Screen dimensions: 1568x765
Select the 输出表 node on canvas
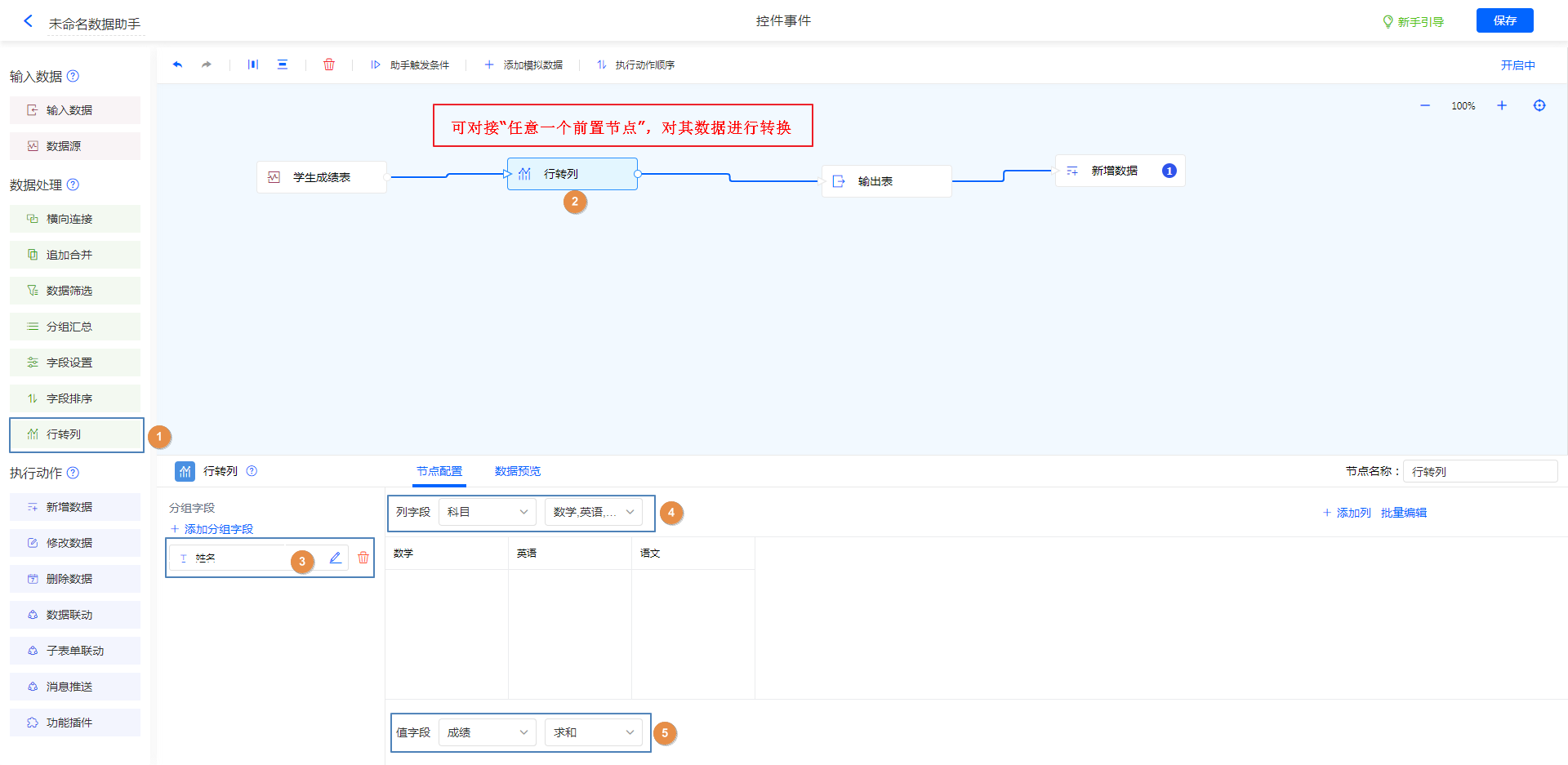pos(886,181)
